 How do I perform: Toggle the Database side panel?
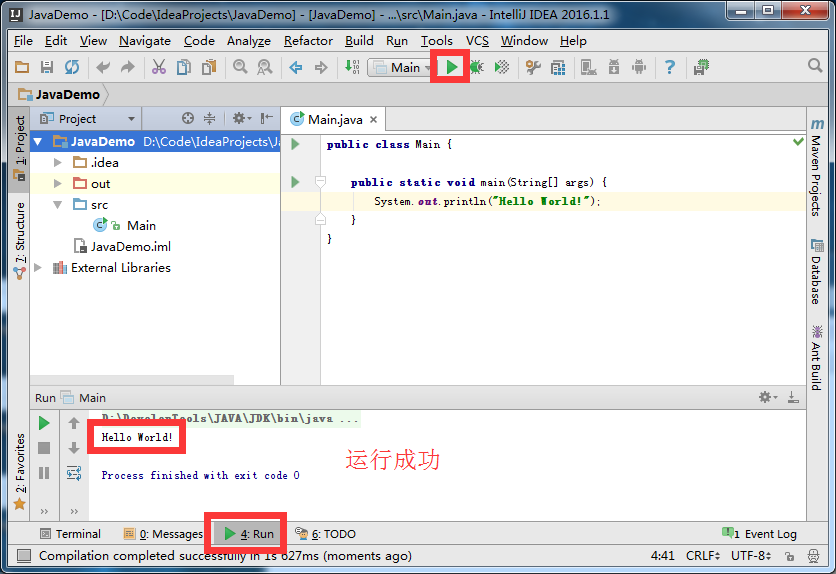(x=816, y=272)
